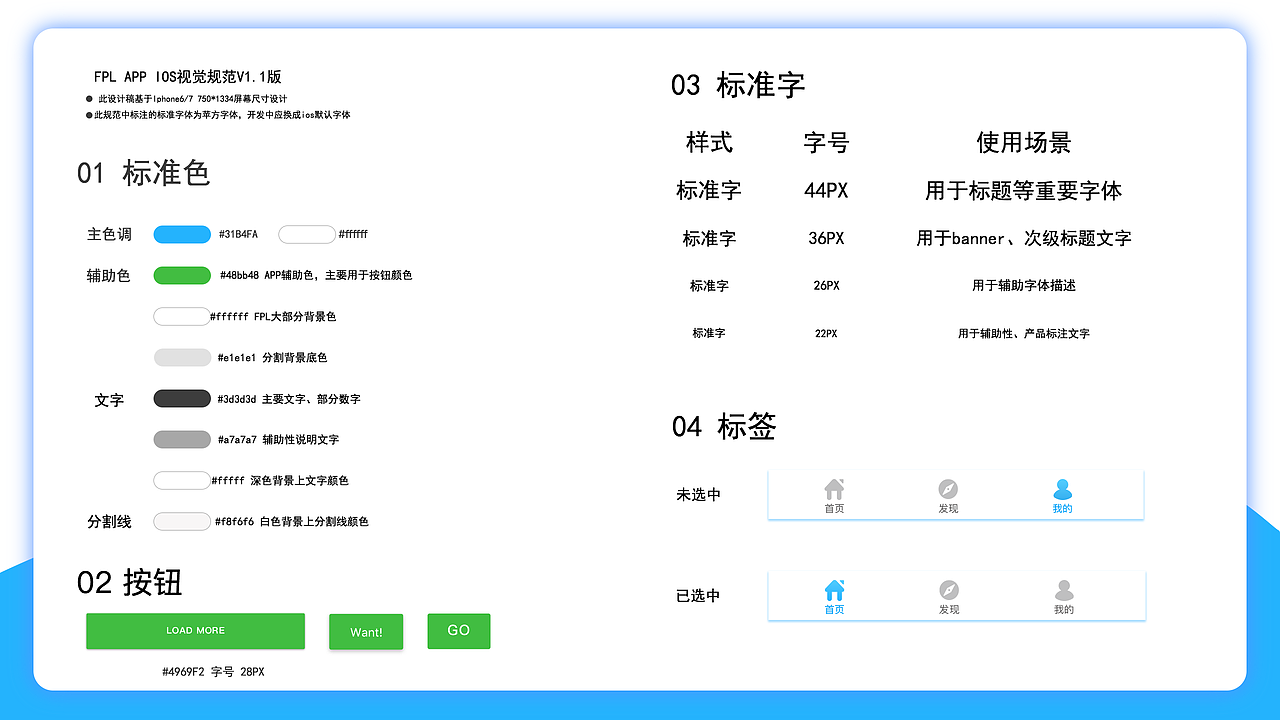Click the 未选中 row label
Viewport: 1280px width, 720px height.
tap(698, 494)
